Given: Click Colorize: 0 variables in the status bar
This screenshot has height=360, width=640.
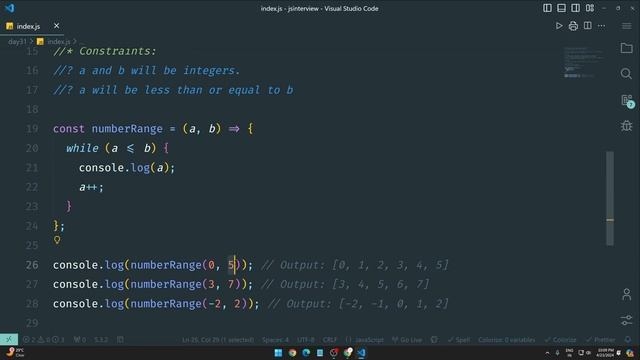Looking at the screenshot, I should point(507,340).
